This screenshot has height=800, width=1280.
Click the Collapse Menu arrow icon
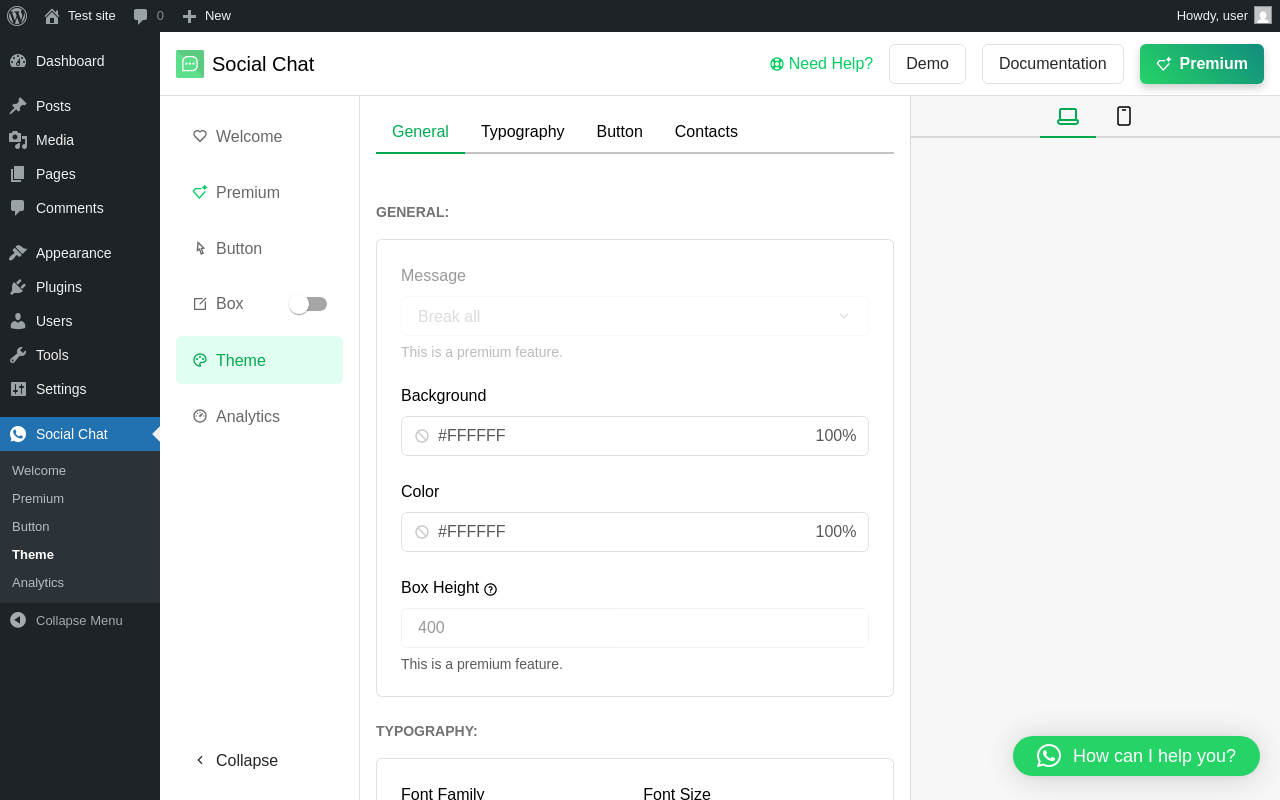(x=18, y=620)
